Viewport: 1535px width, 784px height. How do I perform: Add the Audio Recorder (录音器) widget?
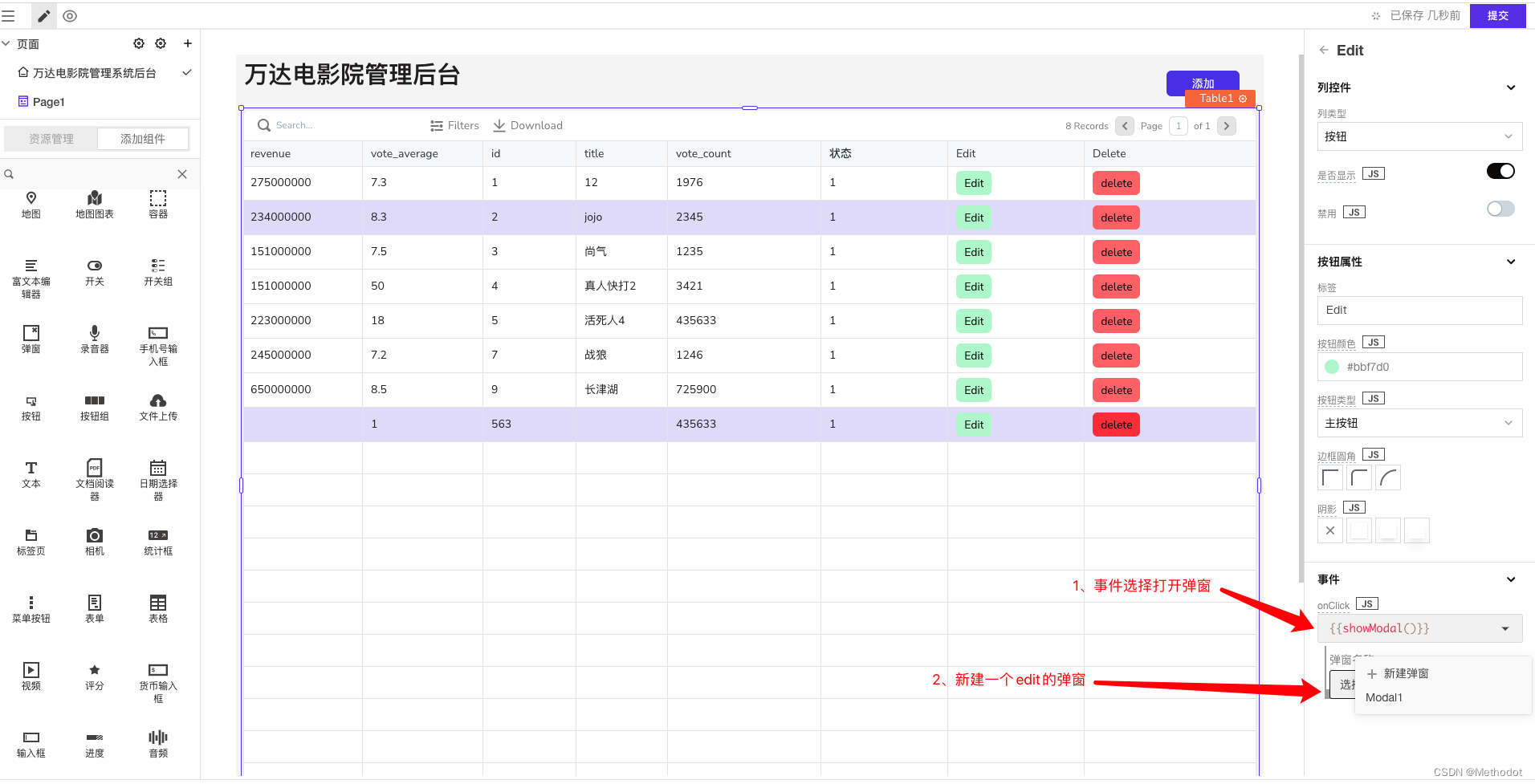pyautogui.click(x=95, y=339)
